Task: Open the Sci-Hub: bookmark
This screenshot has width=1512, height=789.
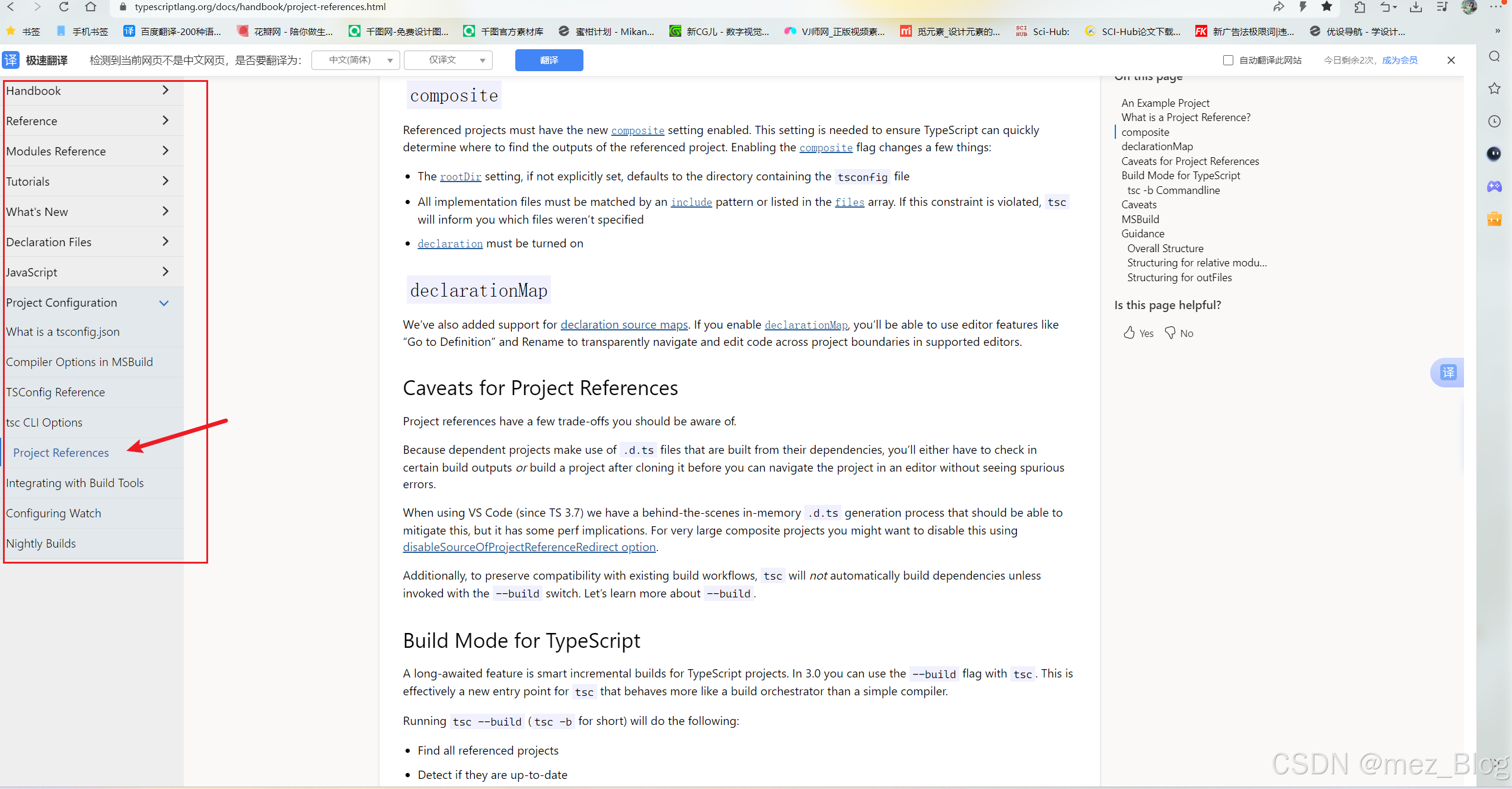Action: tap(1042, 31)
